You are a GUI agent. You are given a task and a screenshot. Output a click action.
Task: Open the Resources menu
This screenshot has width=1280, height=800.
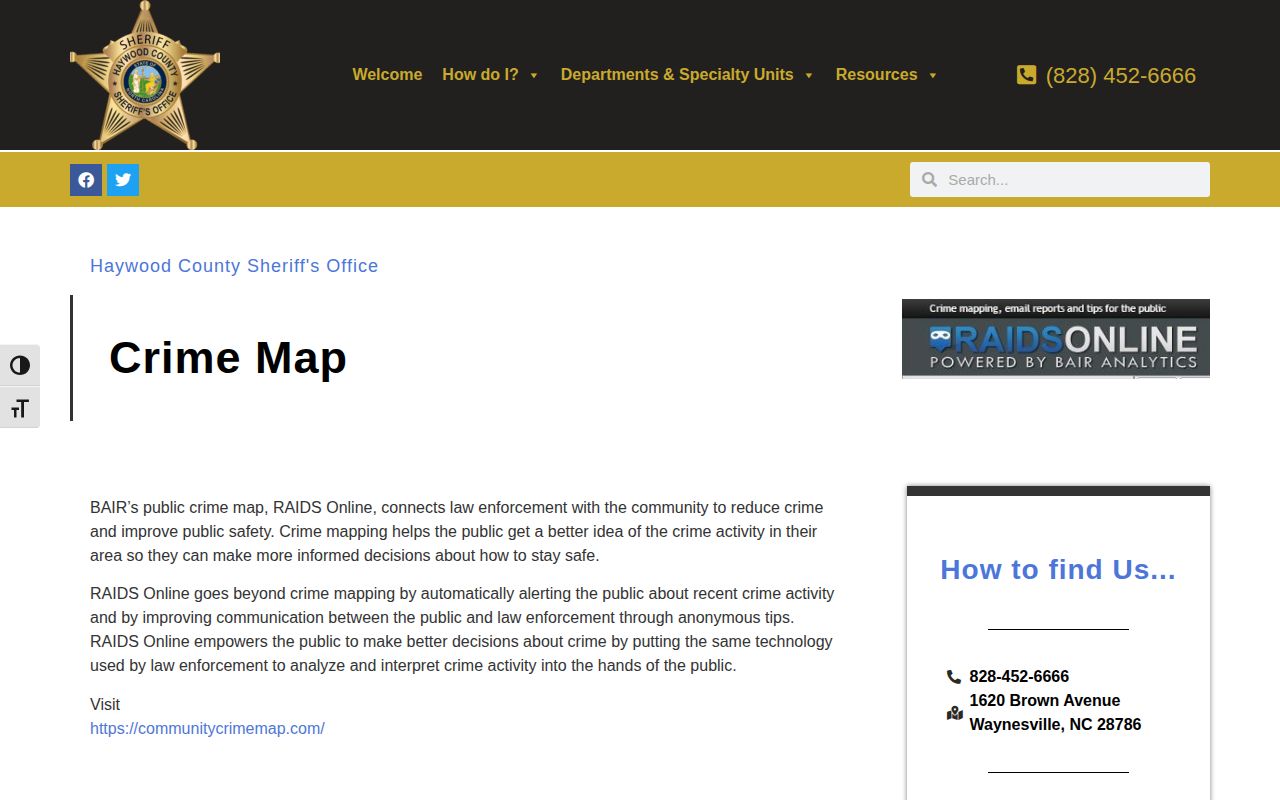click(x=876, y=75)
